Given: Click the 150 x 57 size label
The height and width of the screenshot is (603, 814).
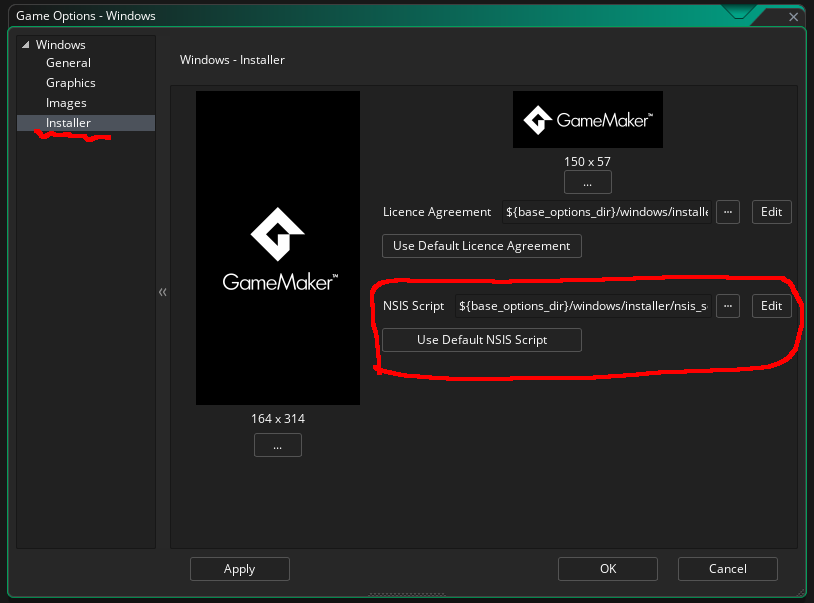Looking at the screenshot, I should tap(588, 161).
